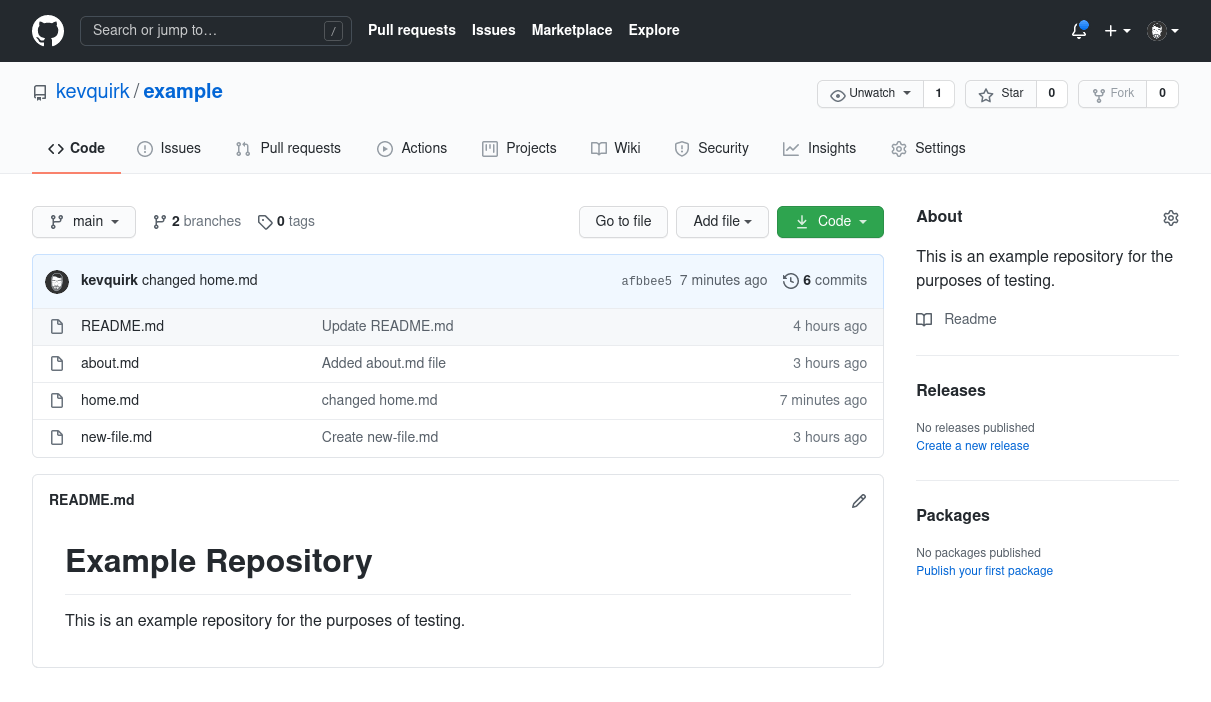This screenshot has width=1211, height=702.
Task: Click the commit author avatar
Action: click(x=57, y=281)
